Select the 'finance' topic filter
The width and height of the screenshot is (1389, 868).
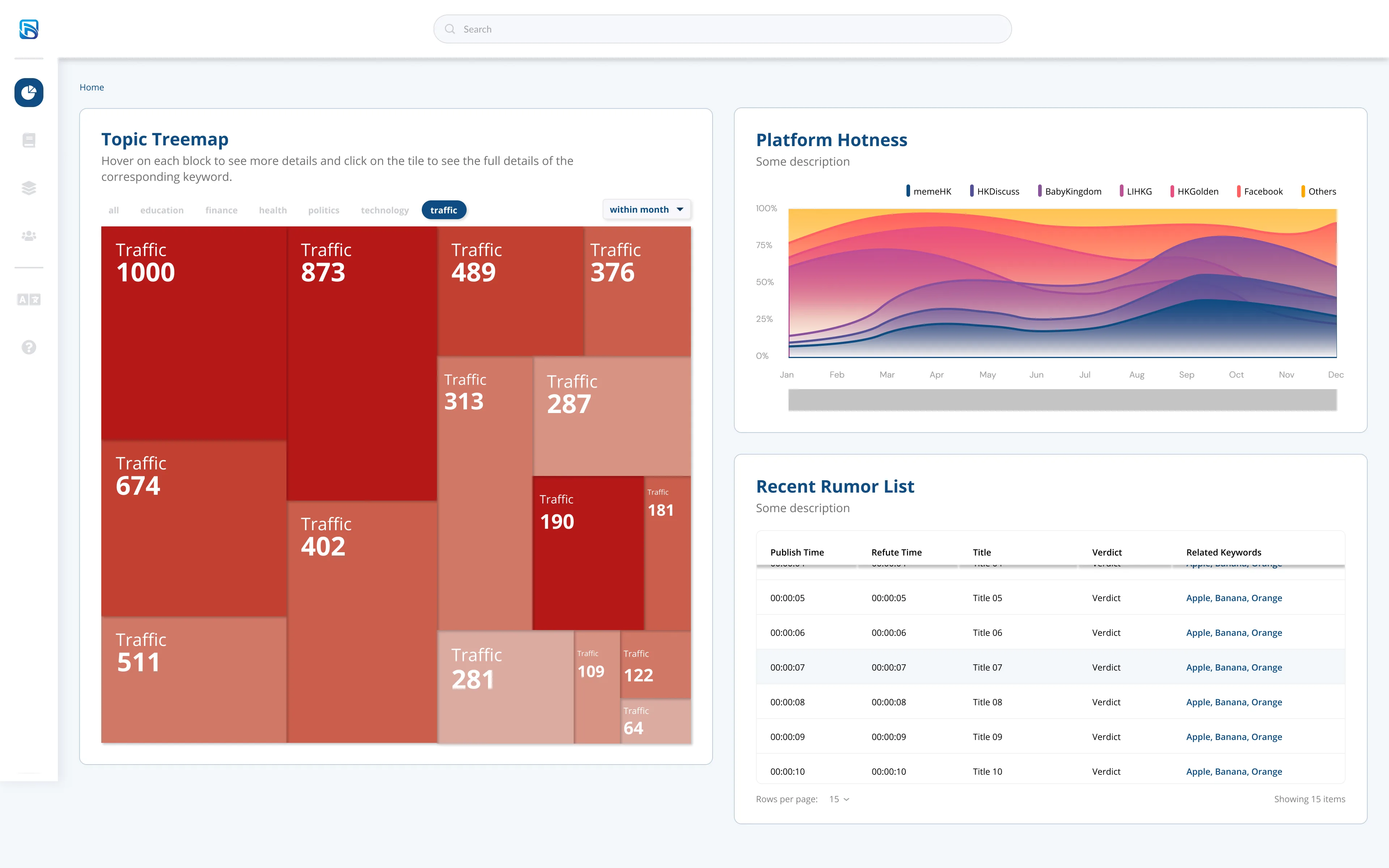[x=221, y=210]
